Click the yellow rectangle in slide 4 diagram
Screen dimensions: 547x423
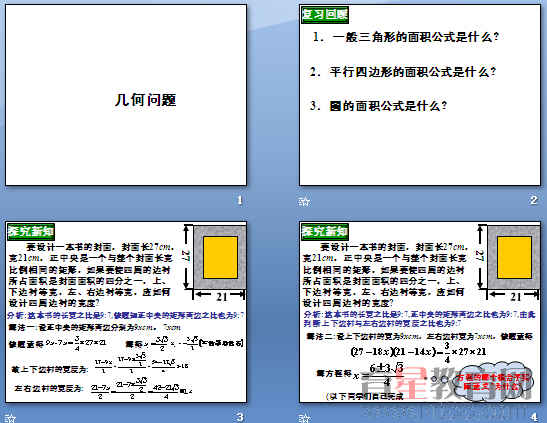point(515,257)
